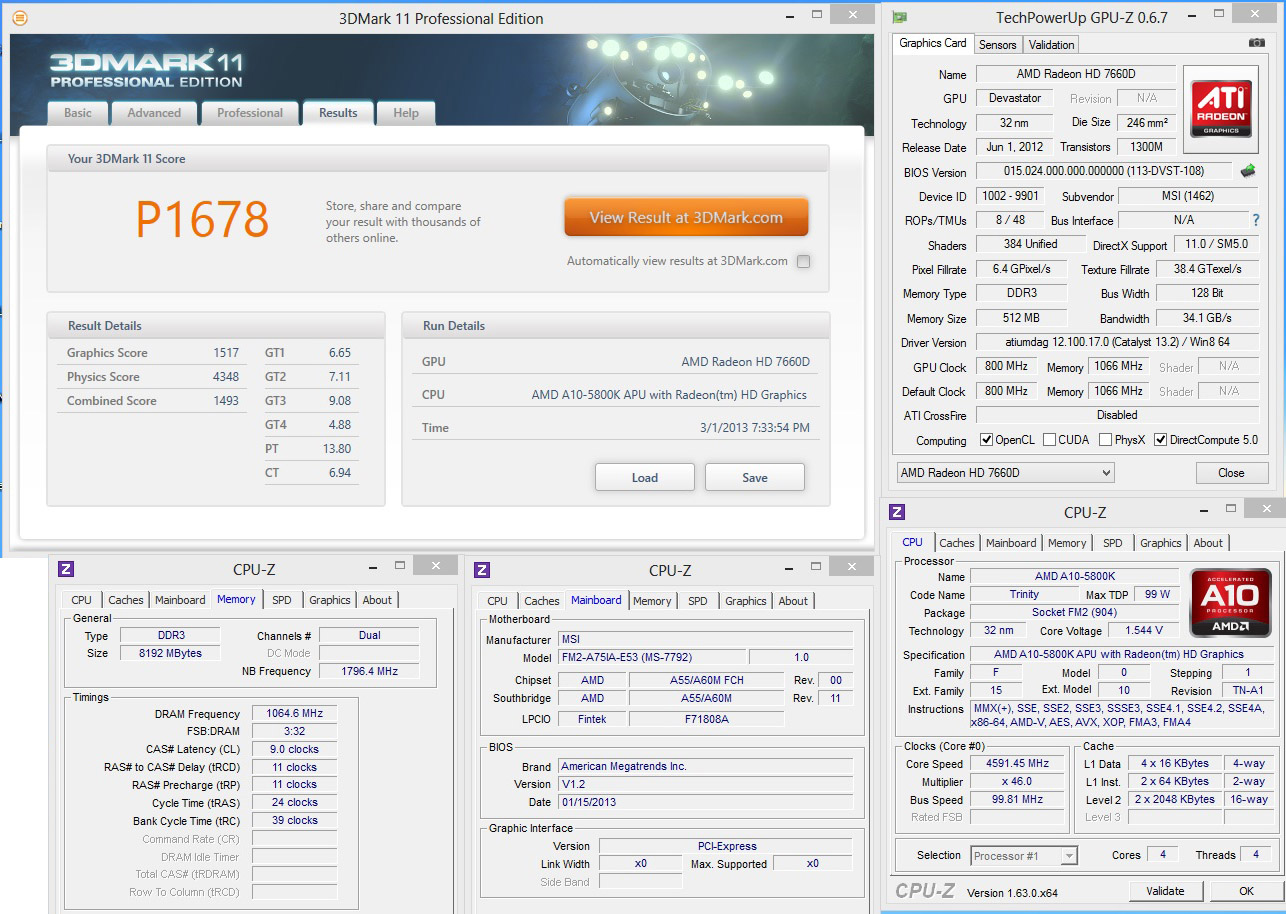
Task: Click the Multiplier value x 46.0
Action: click(x=1018, y=782)
